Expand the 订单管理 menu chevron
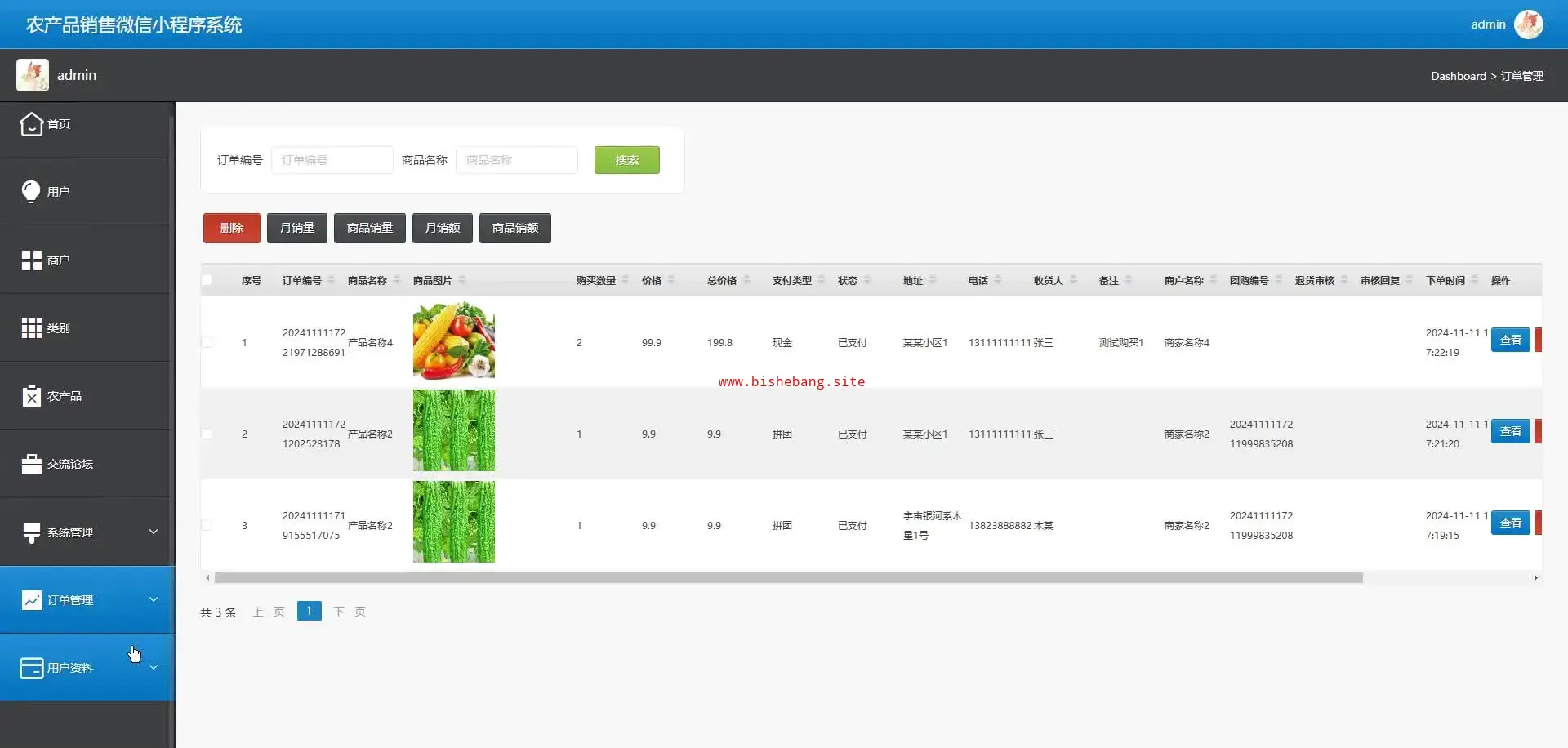The width and height of the screenshot is (1568, 748). [153, 599]
